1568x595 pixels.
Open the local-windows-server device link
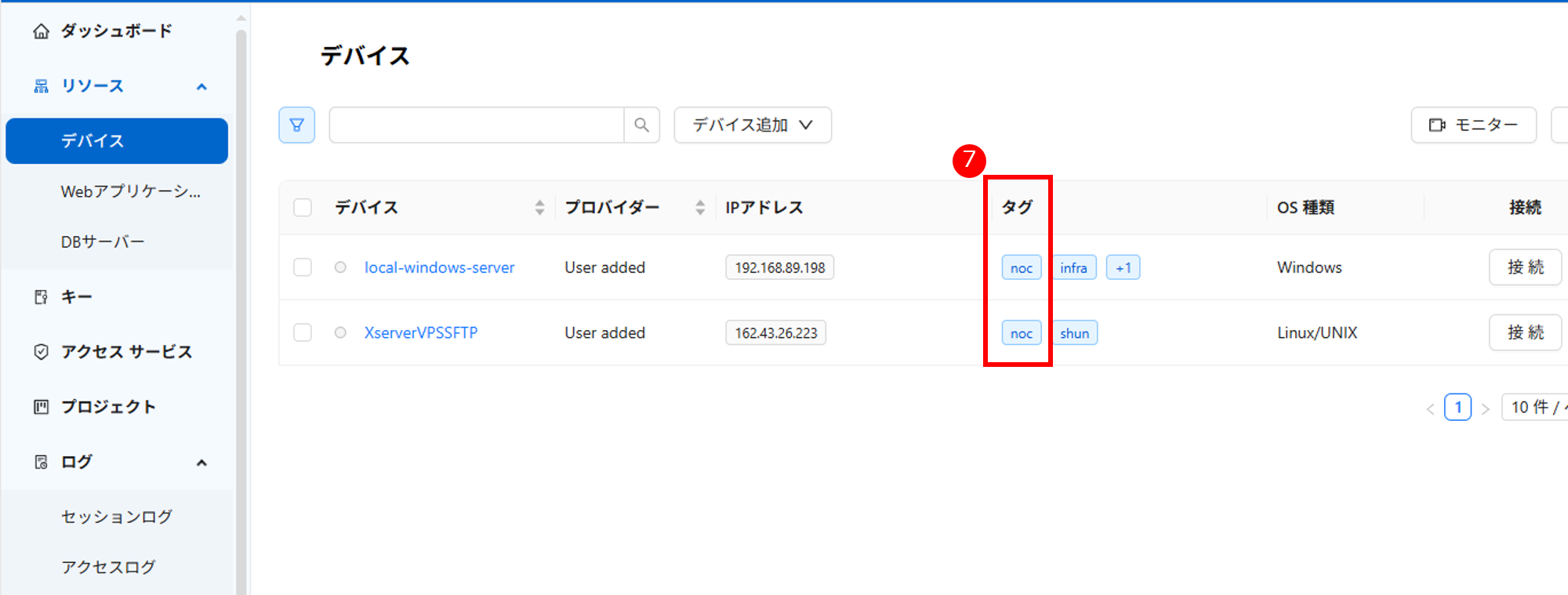pyautogui.click(x=439, y=267)
